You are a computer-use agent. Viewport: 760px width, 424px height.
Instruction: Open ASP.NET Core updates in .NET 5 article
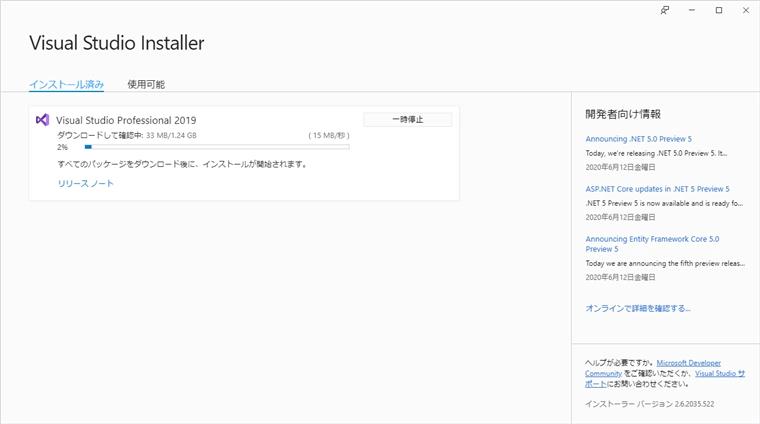click(x=657, y=189)
